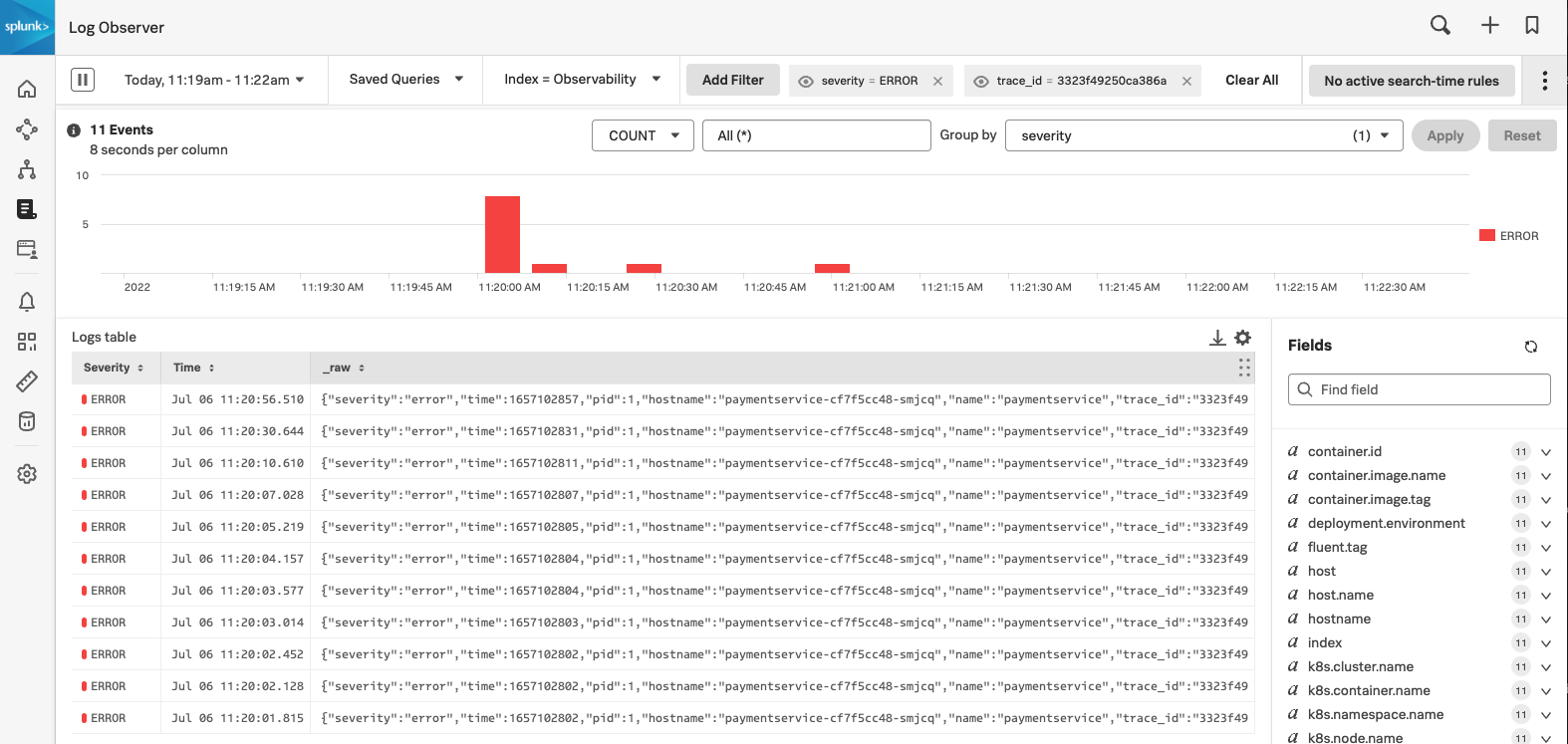1568x744 pixels.
Task: Select the k8s.namespace.name field
Action: pyautogui.click(x=1375, y=715)
